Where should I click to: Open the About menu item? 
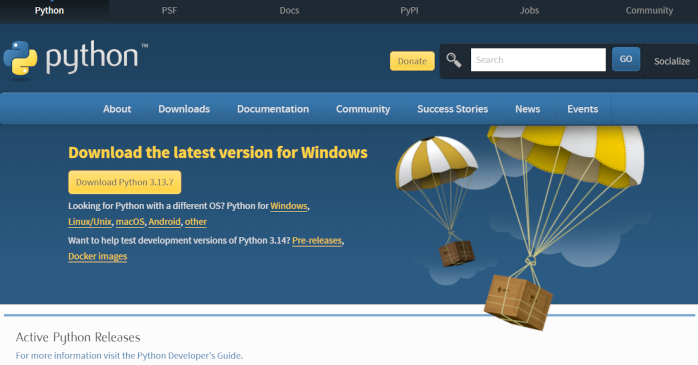coord(117,109)
